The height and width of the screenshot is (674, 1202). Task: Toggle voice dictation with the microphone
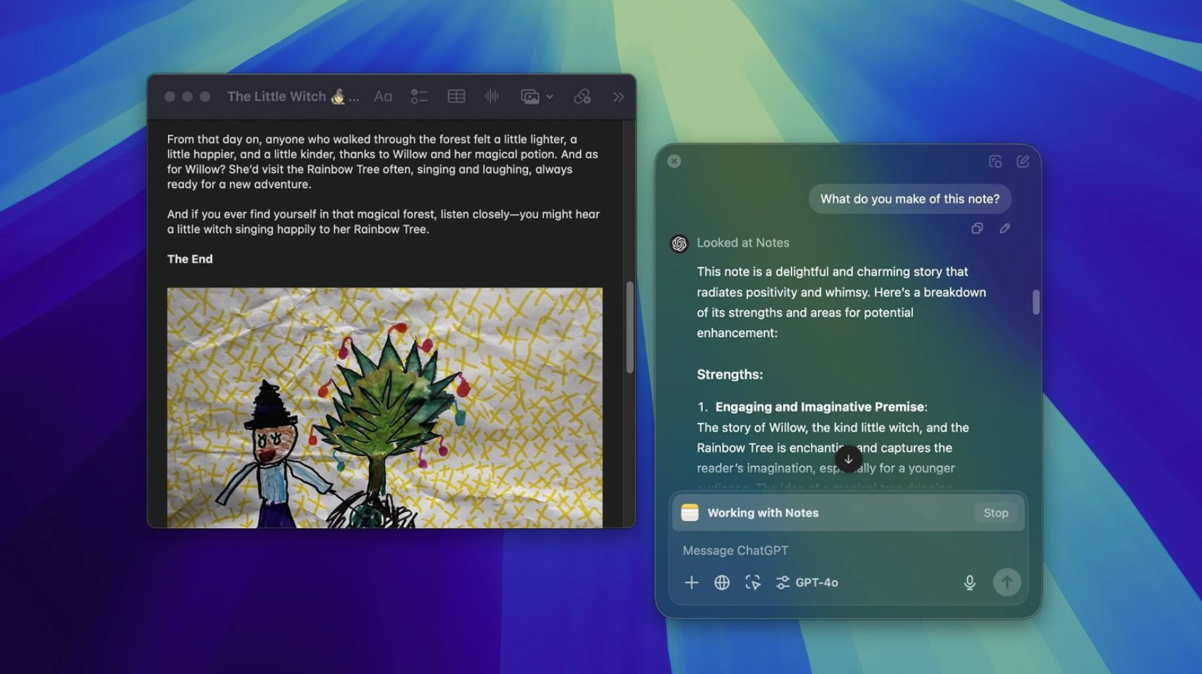point(969,582)
